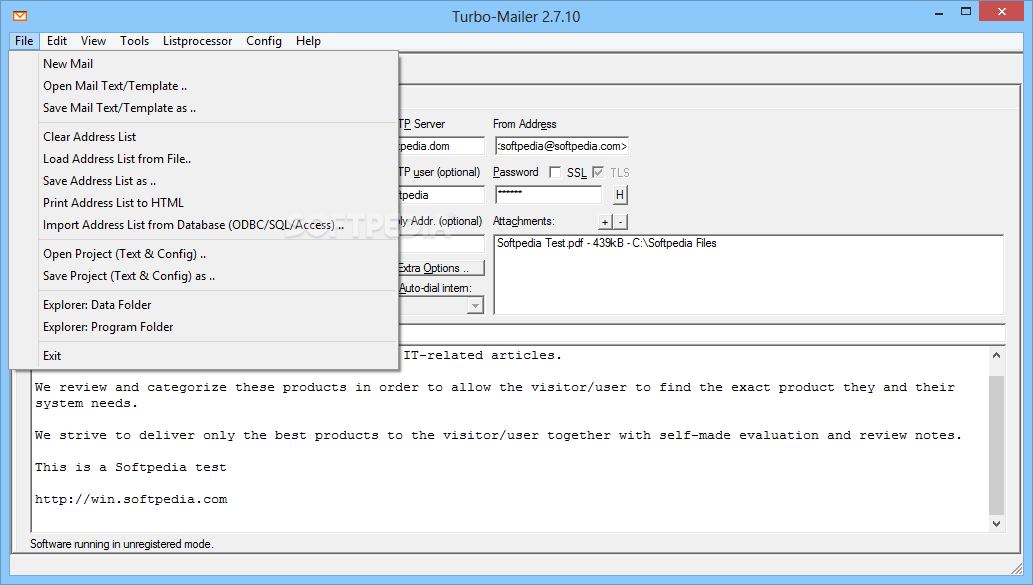Open the Extra Options button
The height and width of the screenshot is (585, 1033).
tap(441, 268)
